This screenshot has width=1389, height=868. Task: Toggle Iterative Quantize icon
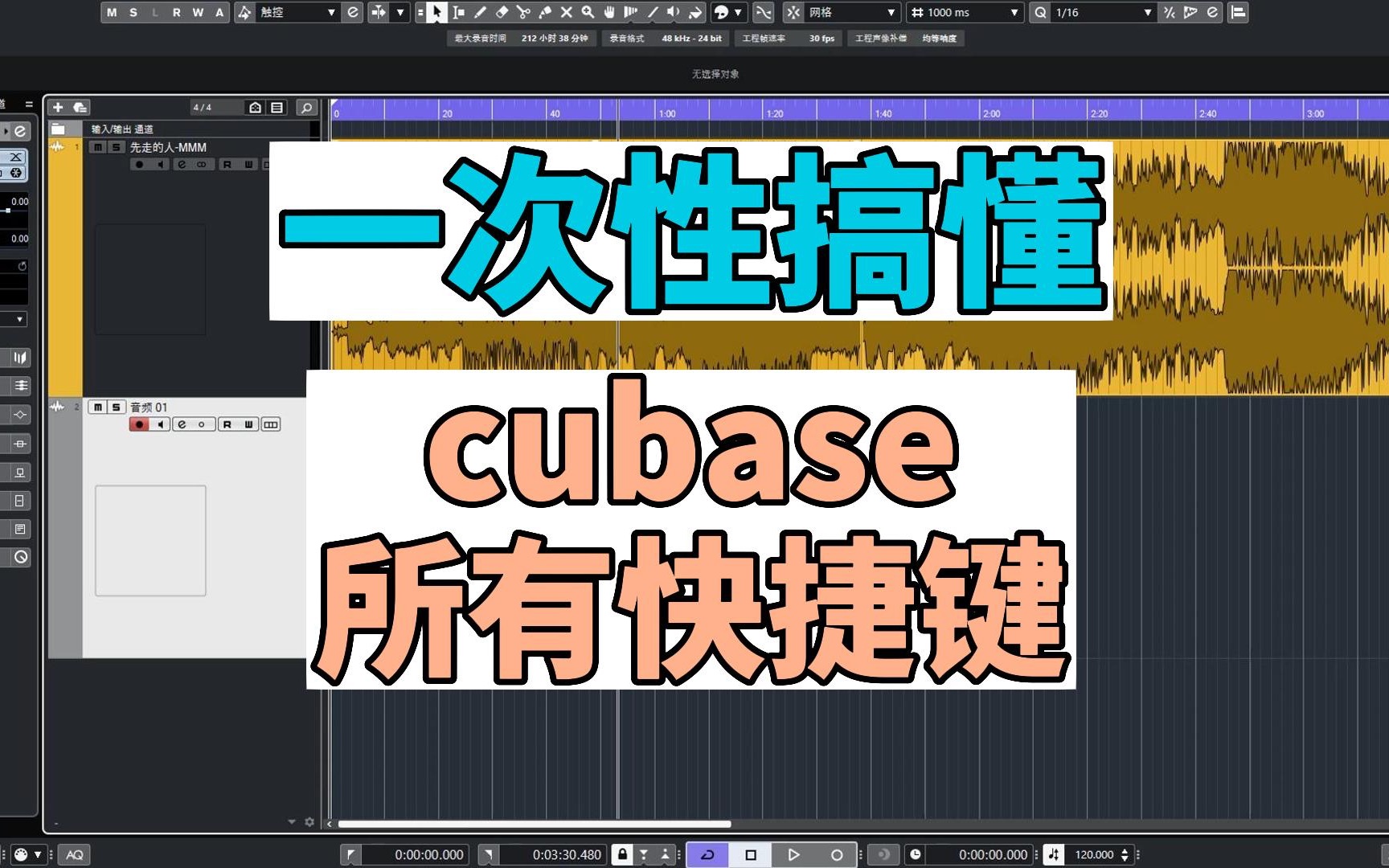[x=1170, y=12]
